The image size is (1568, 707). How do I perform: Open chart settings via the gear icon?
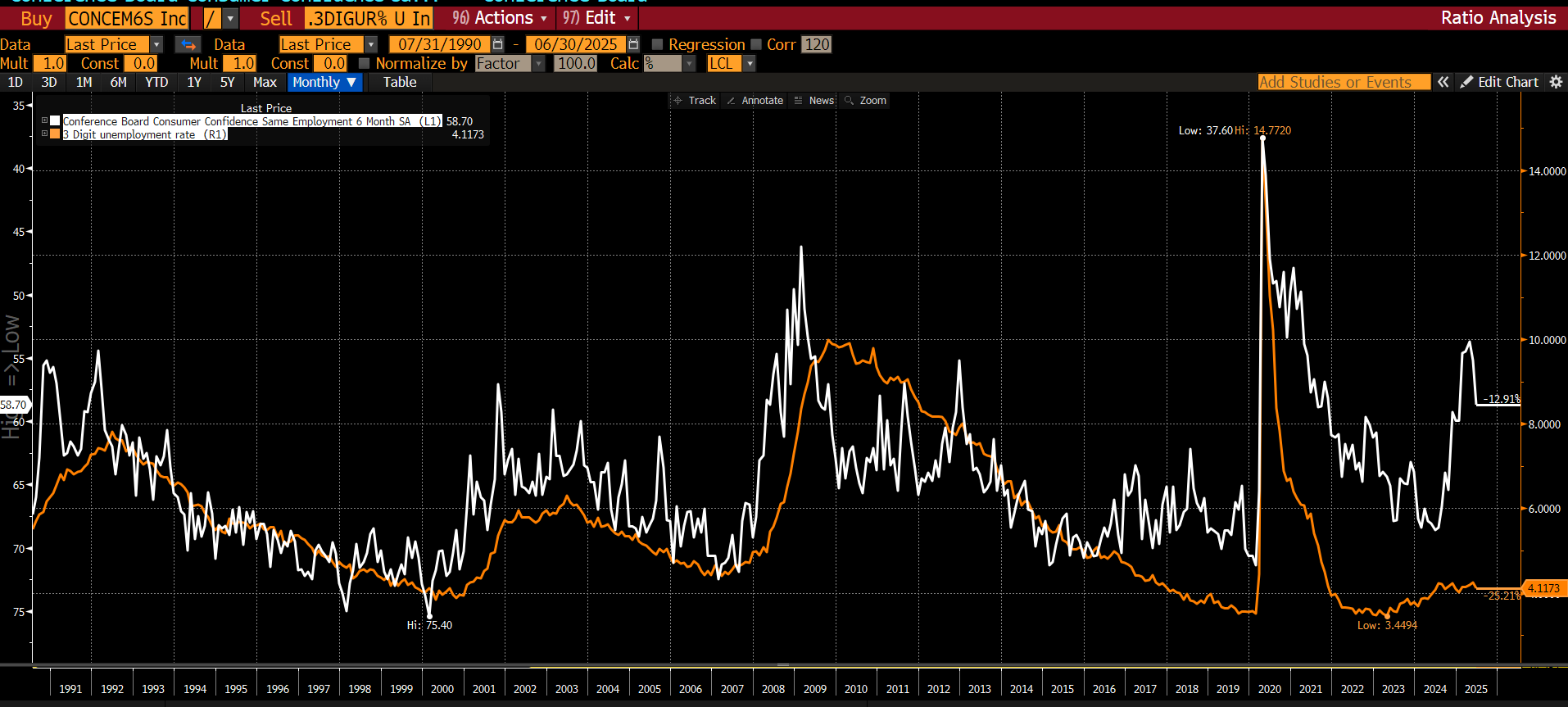tap(1556, 82)
